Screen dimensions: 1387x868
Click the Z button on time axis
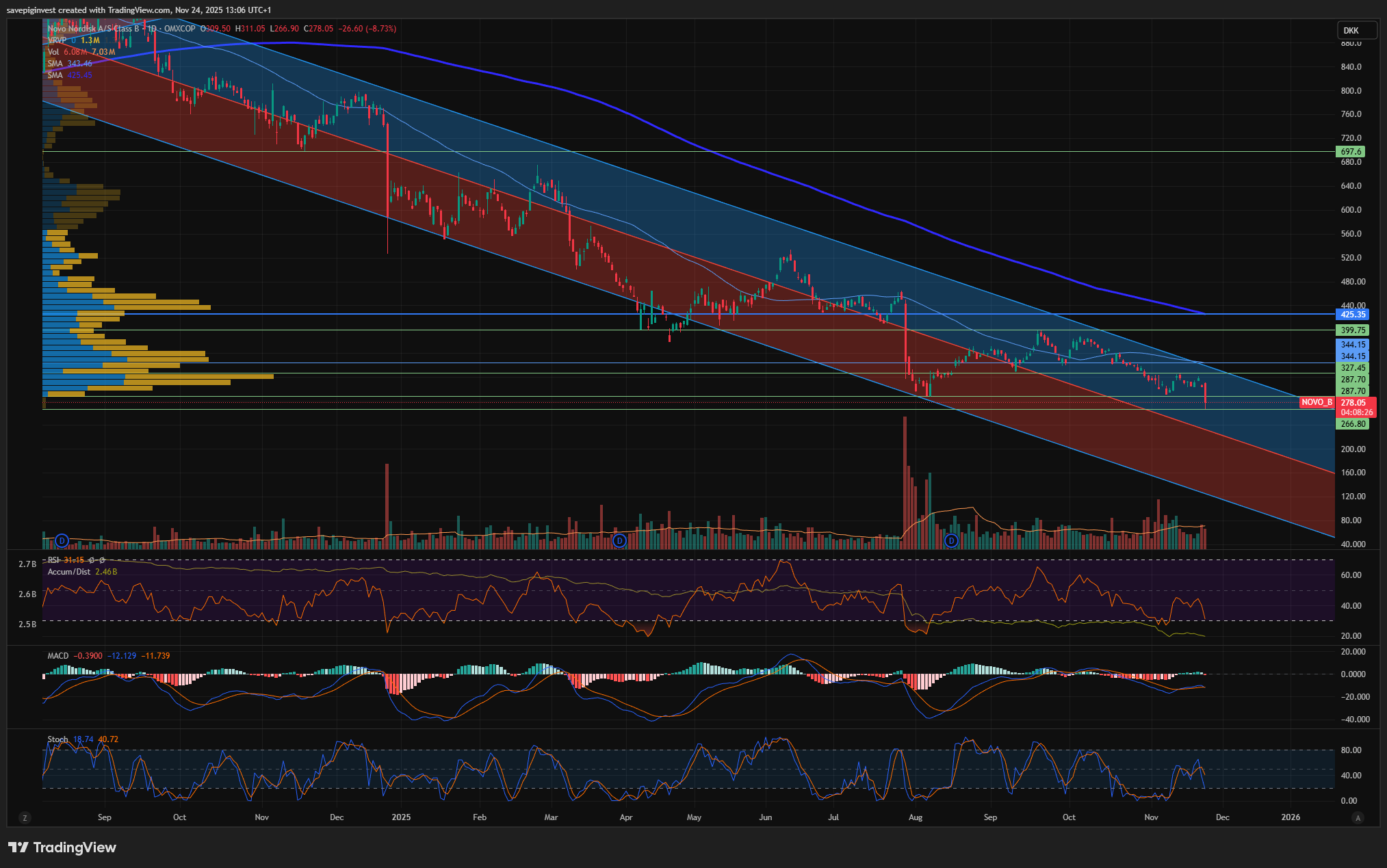point(25,818)
